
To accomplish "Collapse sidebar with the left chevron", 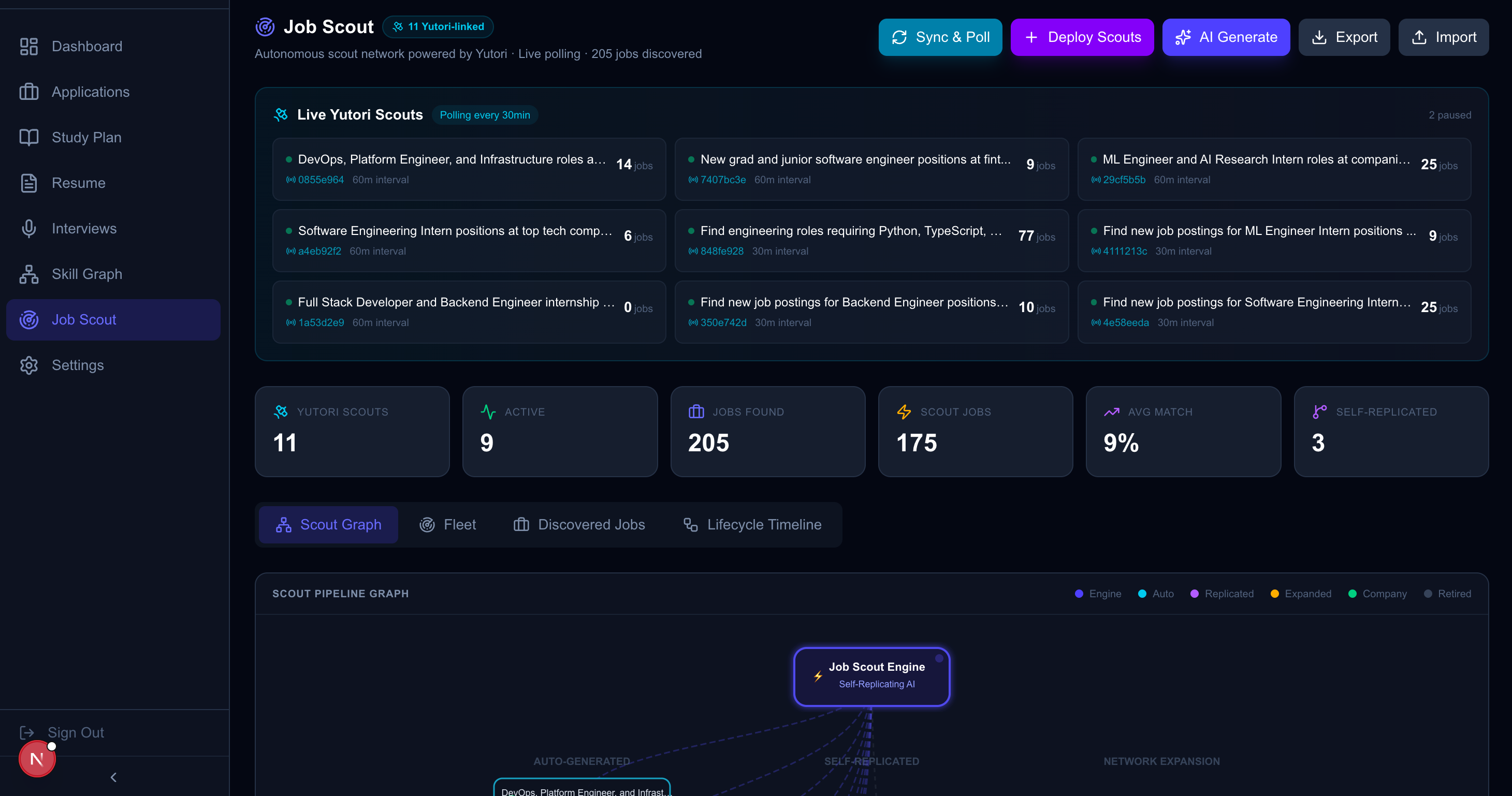I will click(113, 777).
